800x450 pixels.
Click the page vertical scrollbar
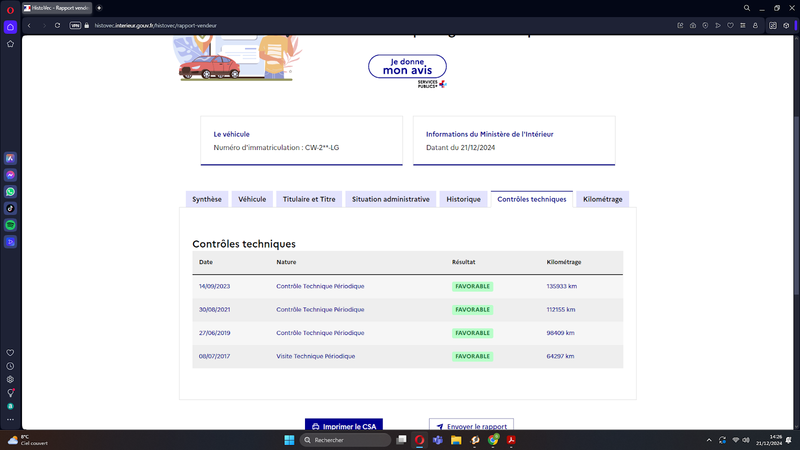[x=796, y=204]
